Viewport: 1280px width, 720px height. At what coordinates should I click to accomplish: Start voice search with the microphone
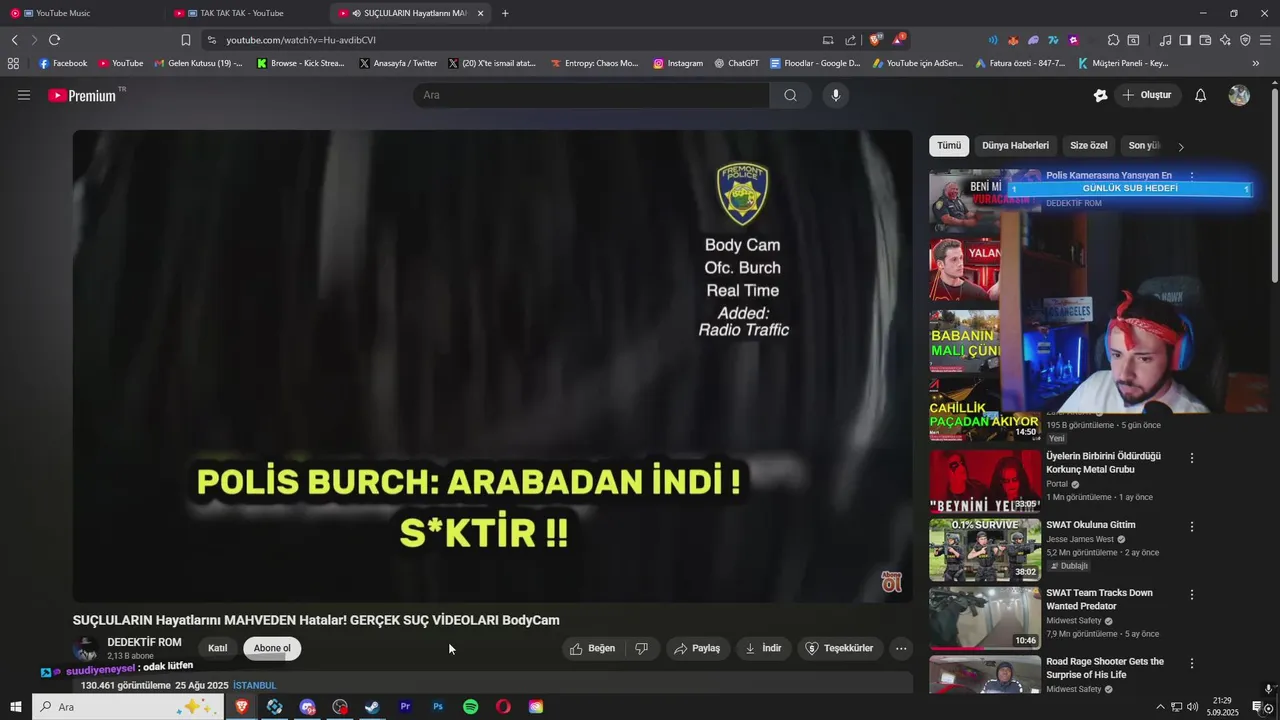tap(836, 95)
